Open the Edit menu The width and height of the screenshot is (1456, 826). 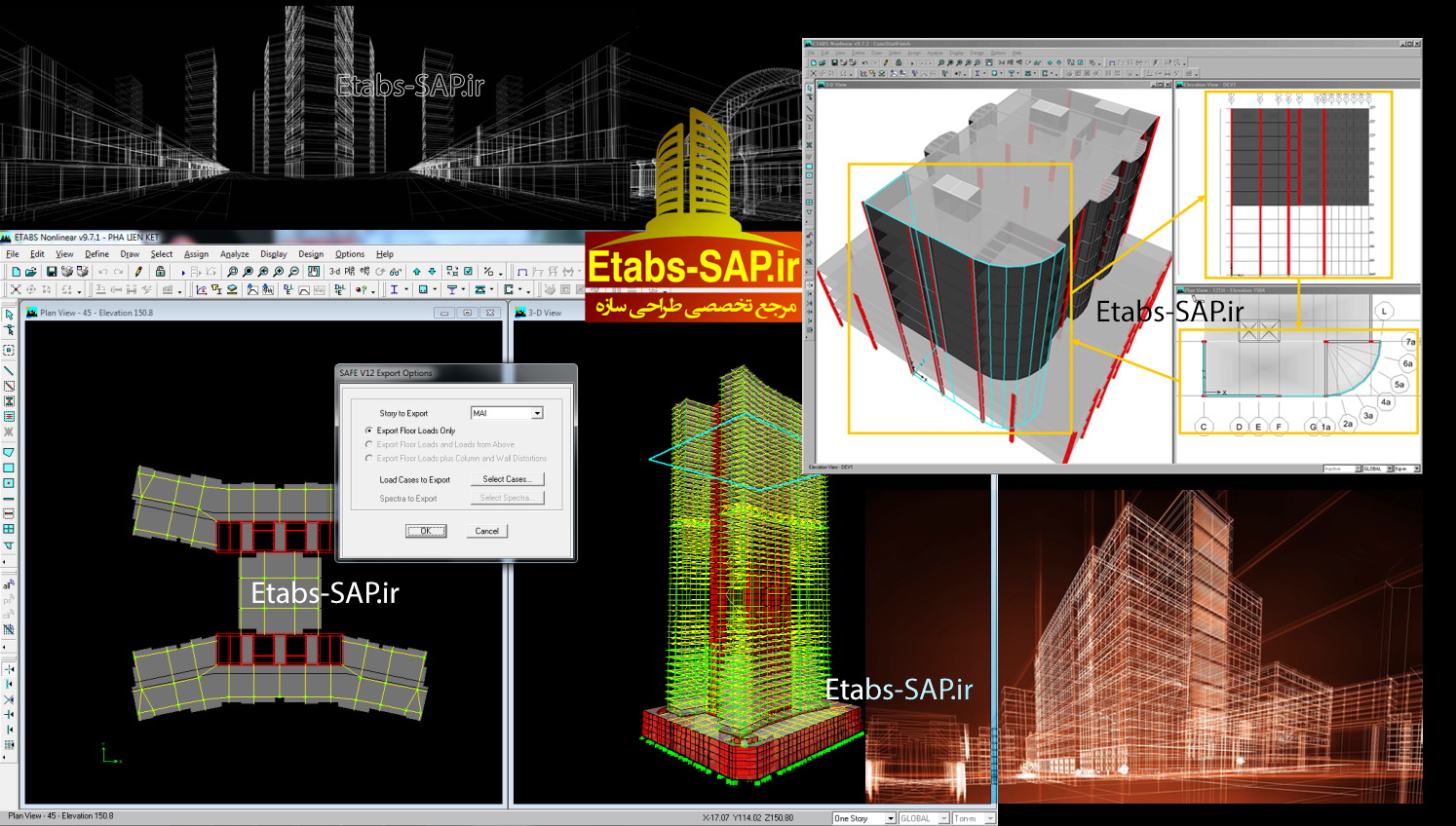[37, 254]
